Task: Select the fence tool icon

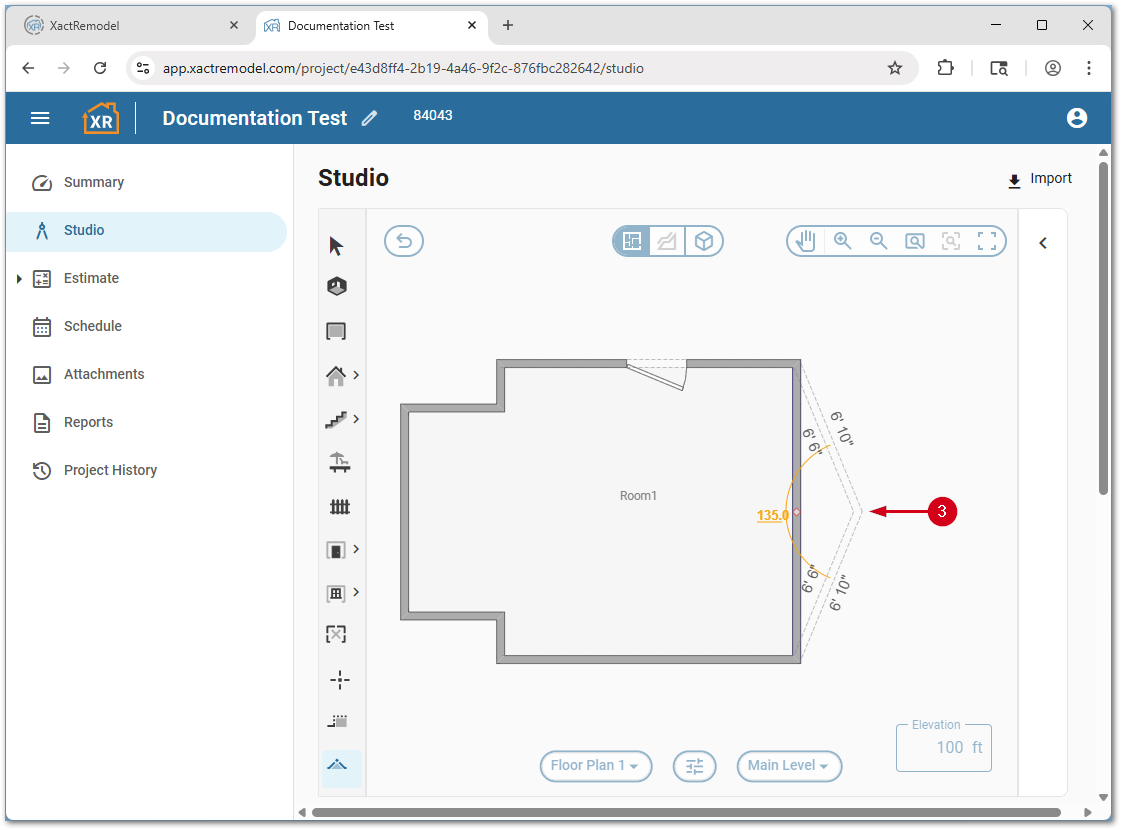Action: pos(339,507)
